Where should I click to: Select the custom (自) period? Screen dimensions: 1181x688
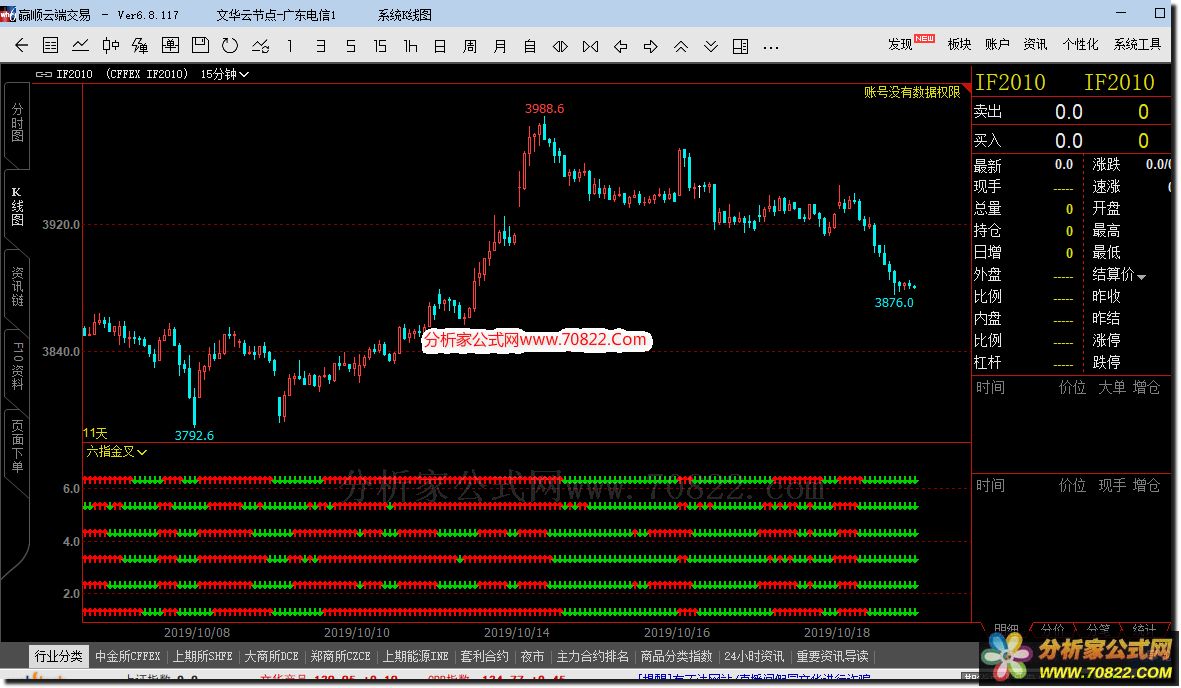click(529, 46)
